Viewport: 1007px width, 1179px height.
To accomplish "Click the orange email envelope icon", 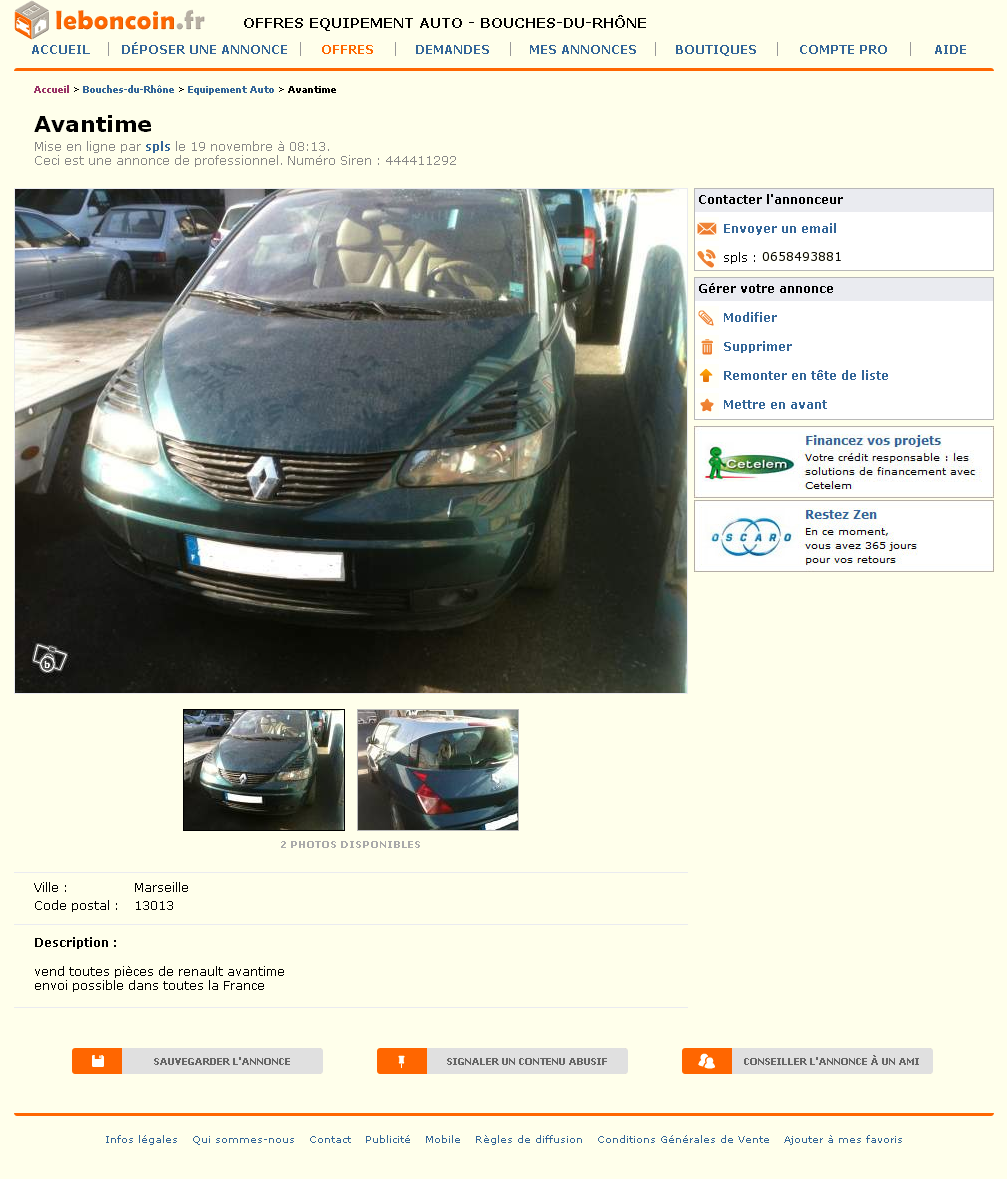I will 706,229.
